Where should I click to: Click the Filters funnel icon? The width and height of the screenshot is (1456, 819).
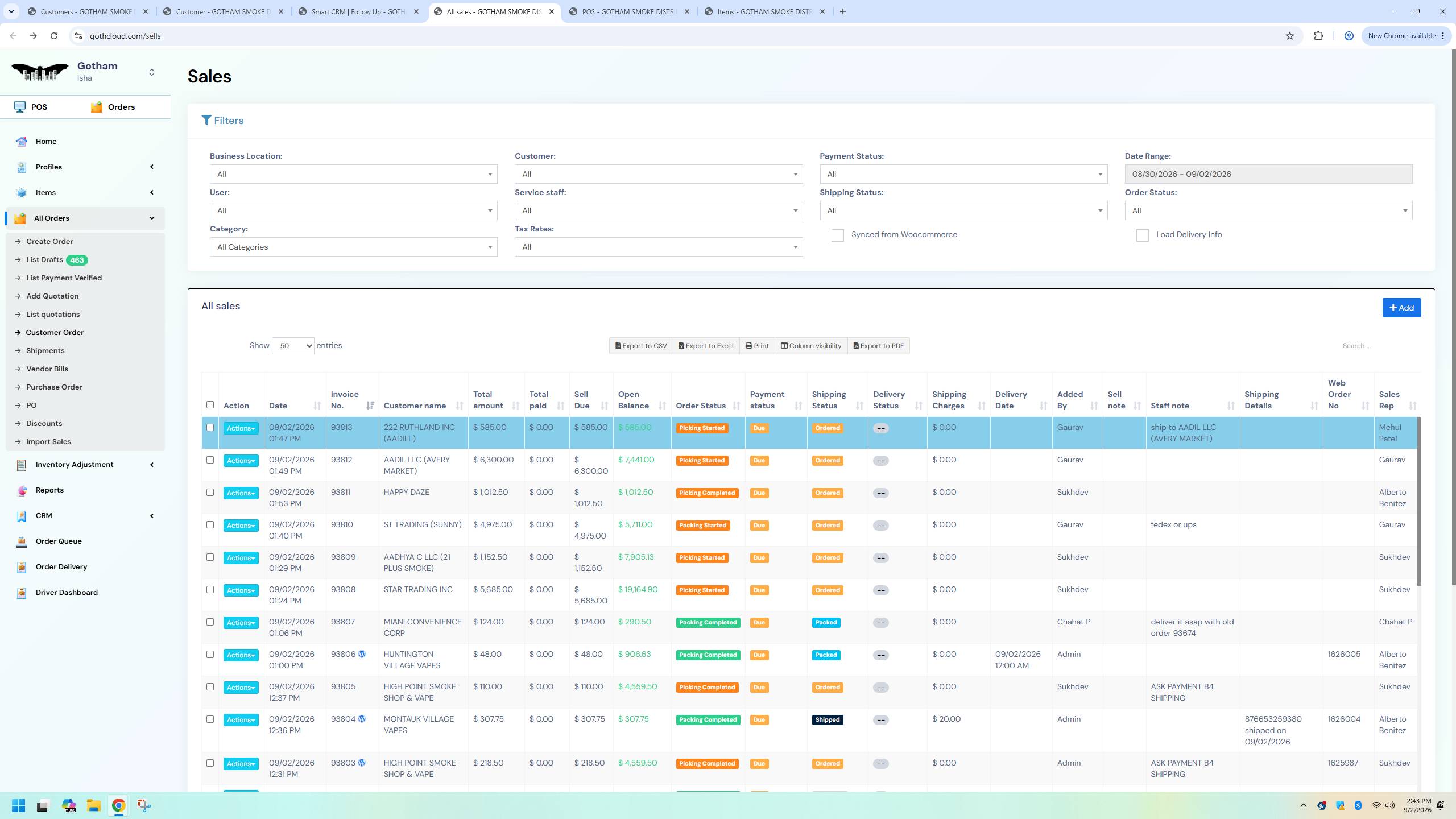[206, 121]
